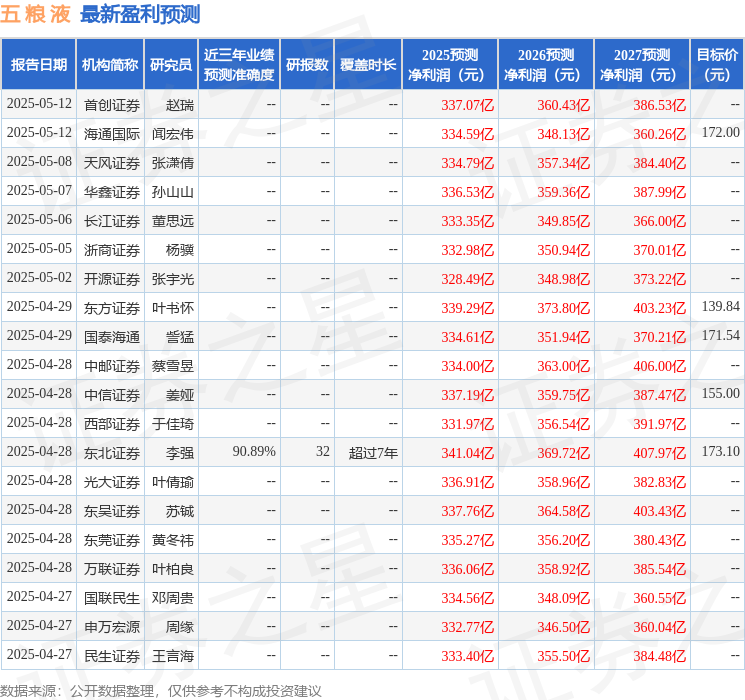
Task: Click target price 155.00
Action: [721, 393]
